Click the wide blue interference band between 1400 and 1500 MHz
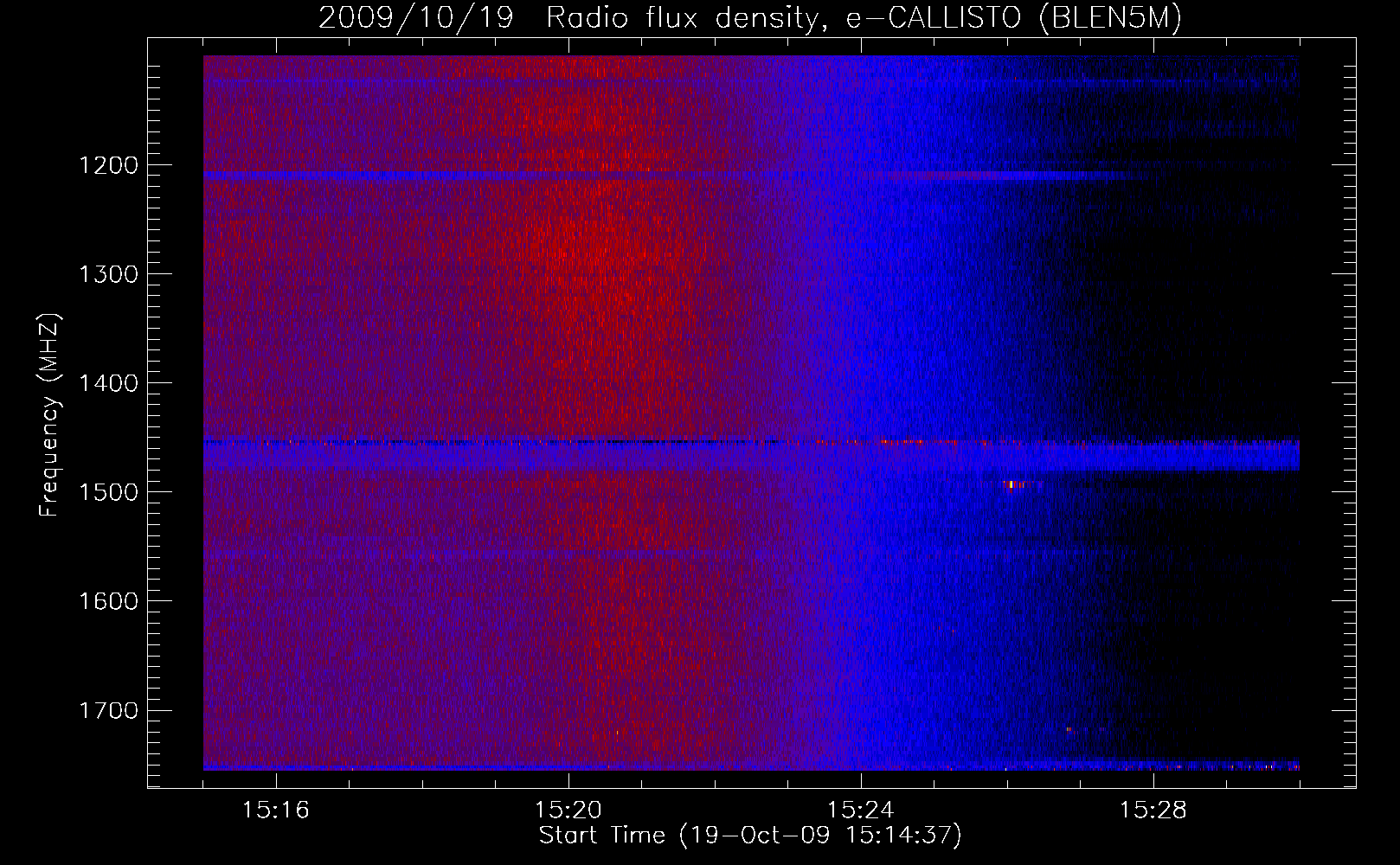This screenshot has width=1400, height=865. click(751, 455)
